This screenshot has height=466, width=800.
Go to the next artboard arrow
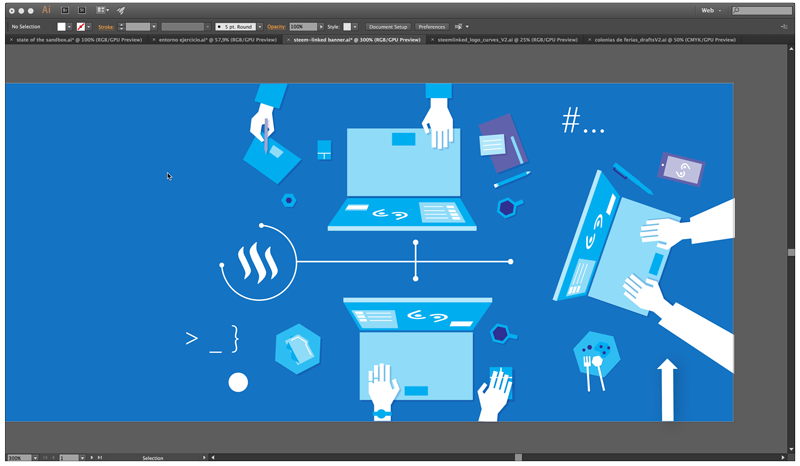coord(92,458)
